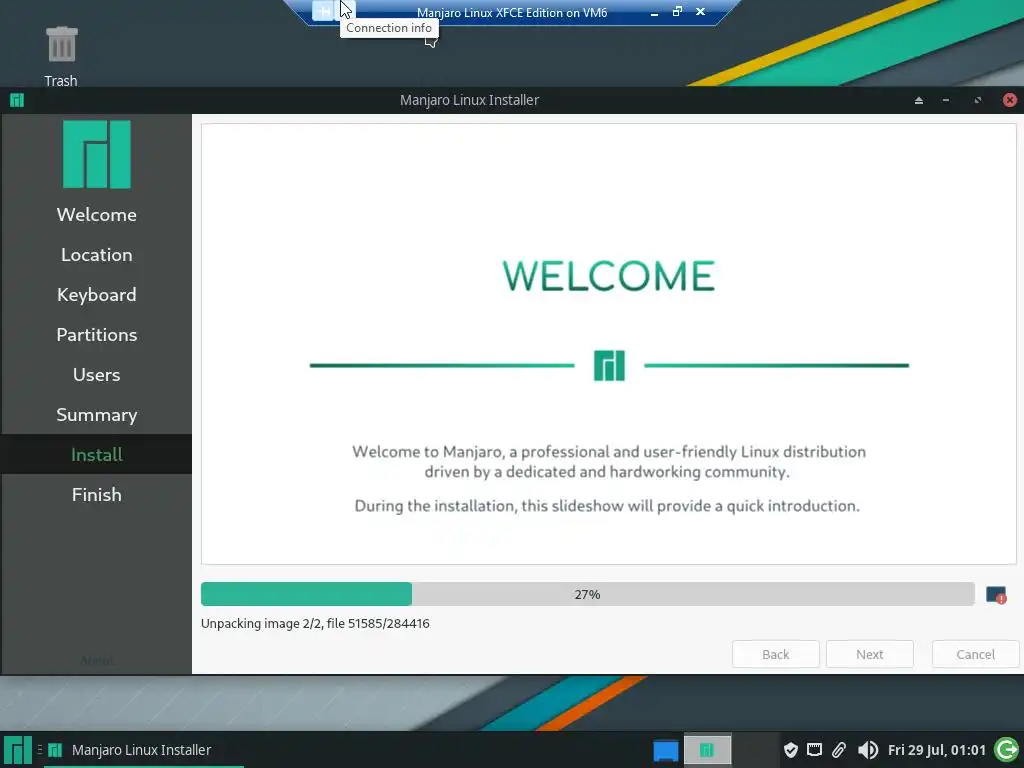Click the WELCOME slideshow heading
Screen dimensions: 1024x768
pyautogui.click(x=609, y=276)
